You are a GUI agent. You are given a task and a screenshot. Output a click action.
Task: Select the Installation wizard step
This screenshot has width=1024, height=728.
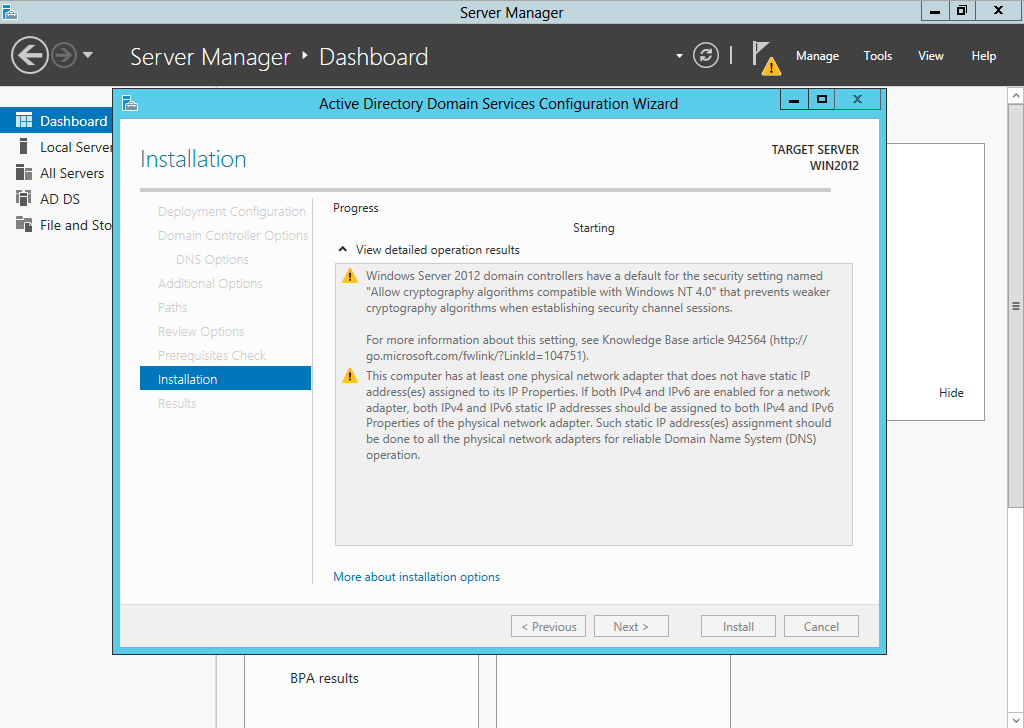225,379
